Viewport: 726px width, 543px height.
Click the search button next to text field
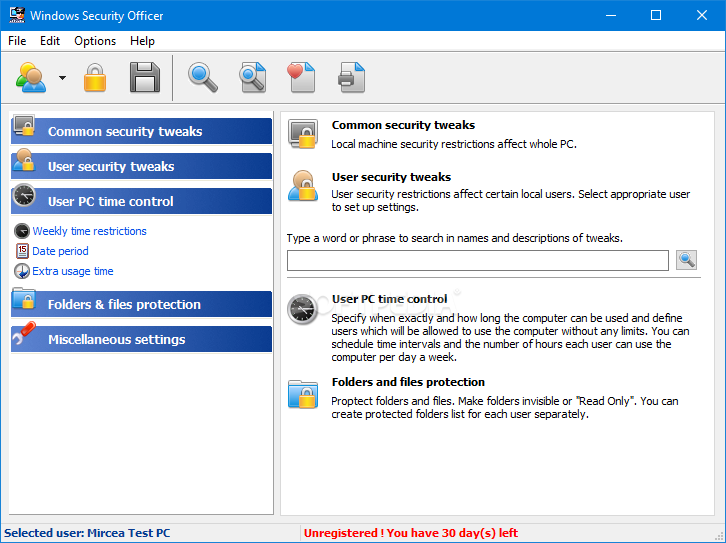click(x=686, y=260)
